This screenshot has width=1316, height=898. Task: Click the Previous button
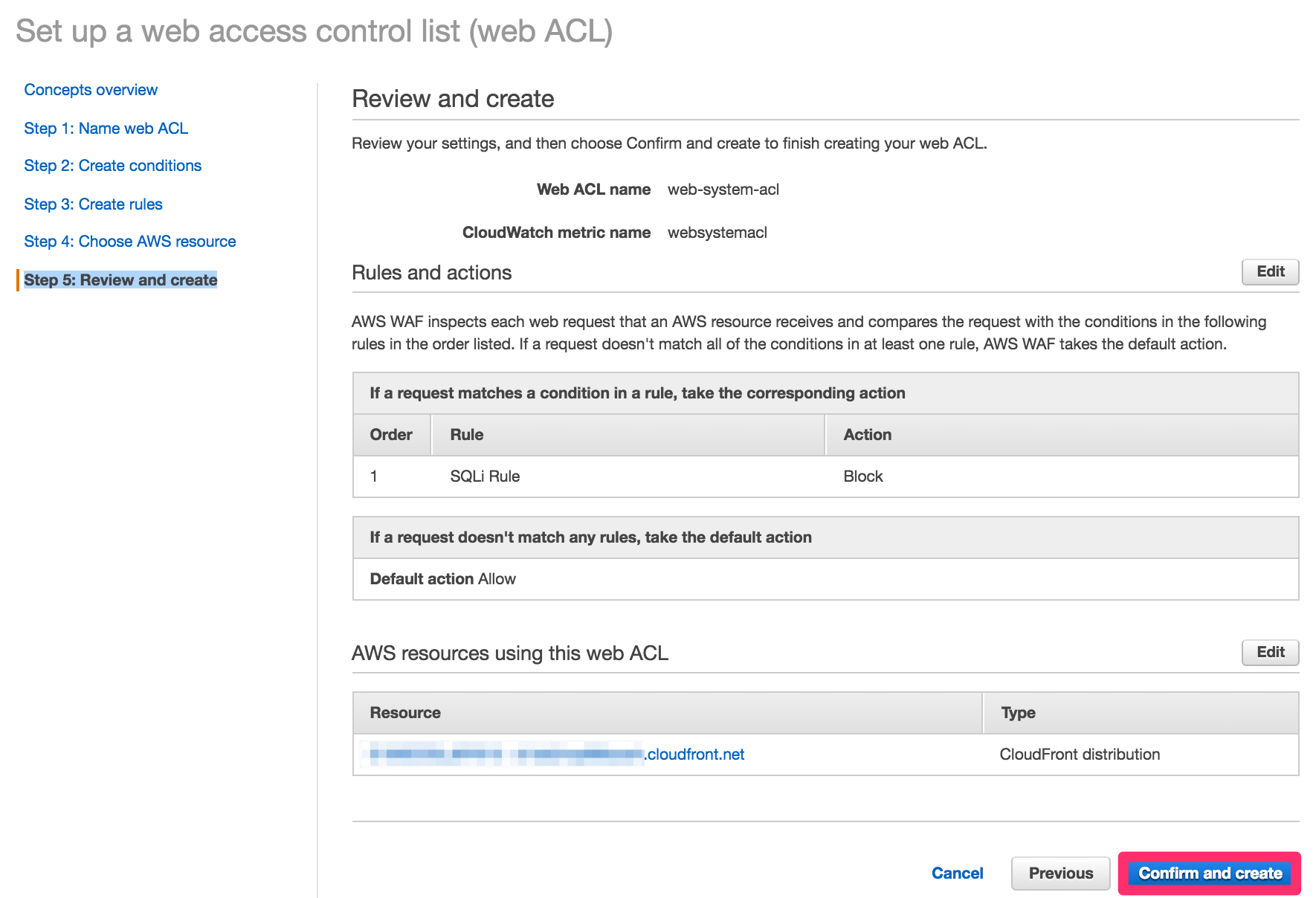pyautogui.click(x=1059, y=873)
